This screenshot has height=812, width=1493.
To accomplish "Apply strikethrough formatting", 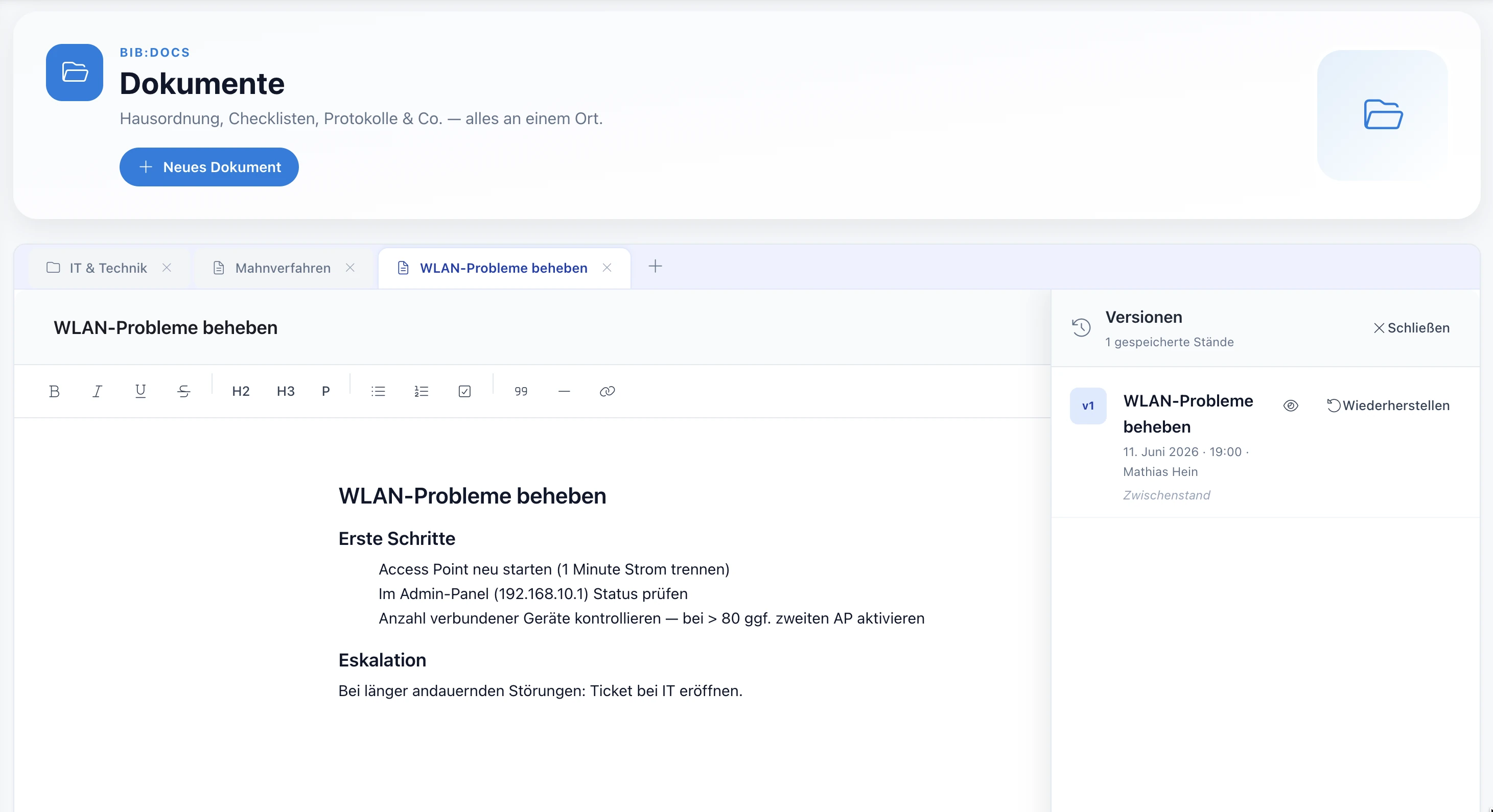I will (x=184, y=392).
